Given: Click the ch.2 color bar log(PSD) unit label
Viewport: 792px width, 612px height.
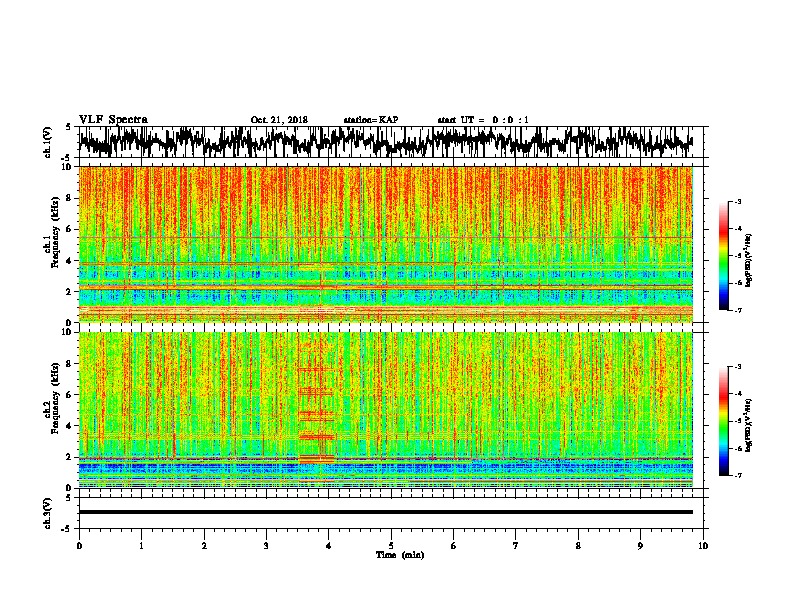Looking at the screenshot, I should pos(749,425).
